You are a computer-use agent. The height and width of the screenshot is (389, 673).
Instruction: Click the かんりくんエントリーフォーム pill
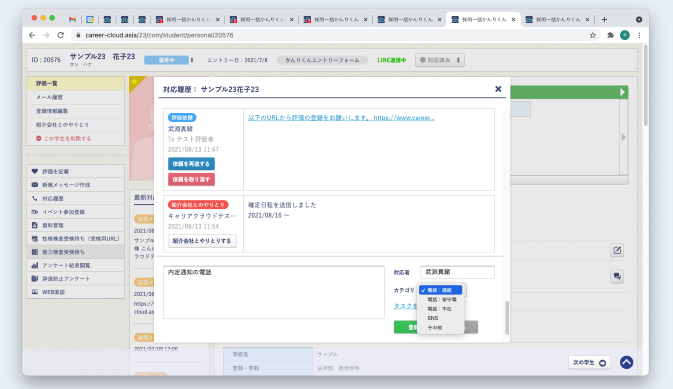322,60
